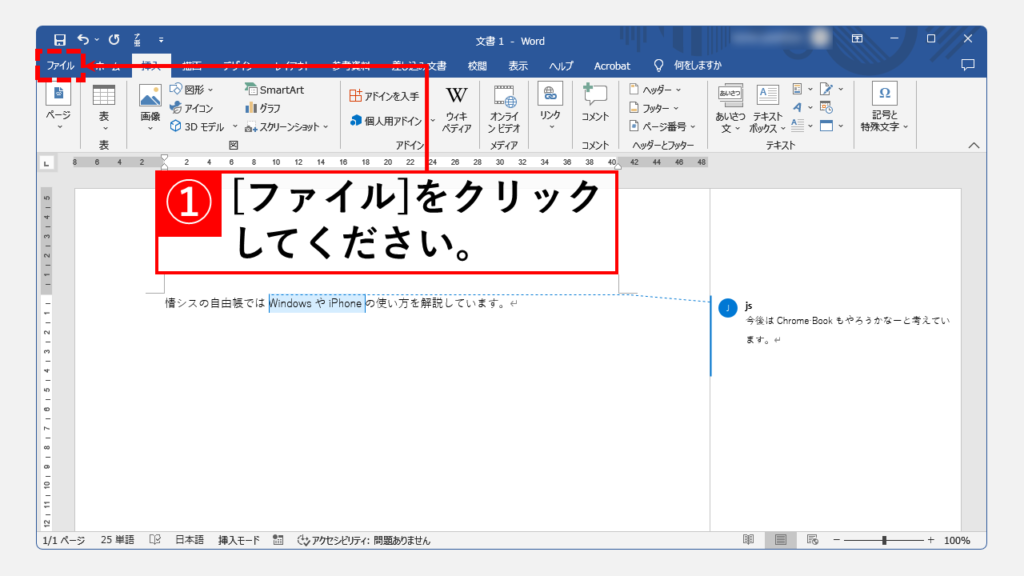Switch to the 校閲 ribbon tab
Viewport: 1024px width, 576px height.
pyautogui.click(x=477, y=65)
